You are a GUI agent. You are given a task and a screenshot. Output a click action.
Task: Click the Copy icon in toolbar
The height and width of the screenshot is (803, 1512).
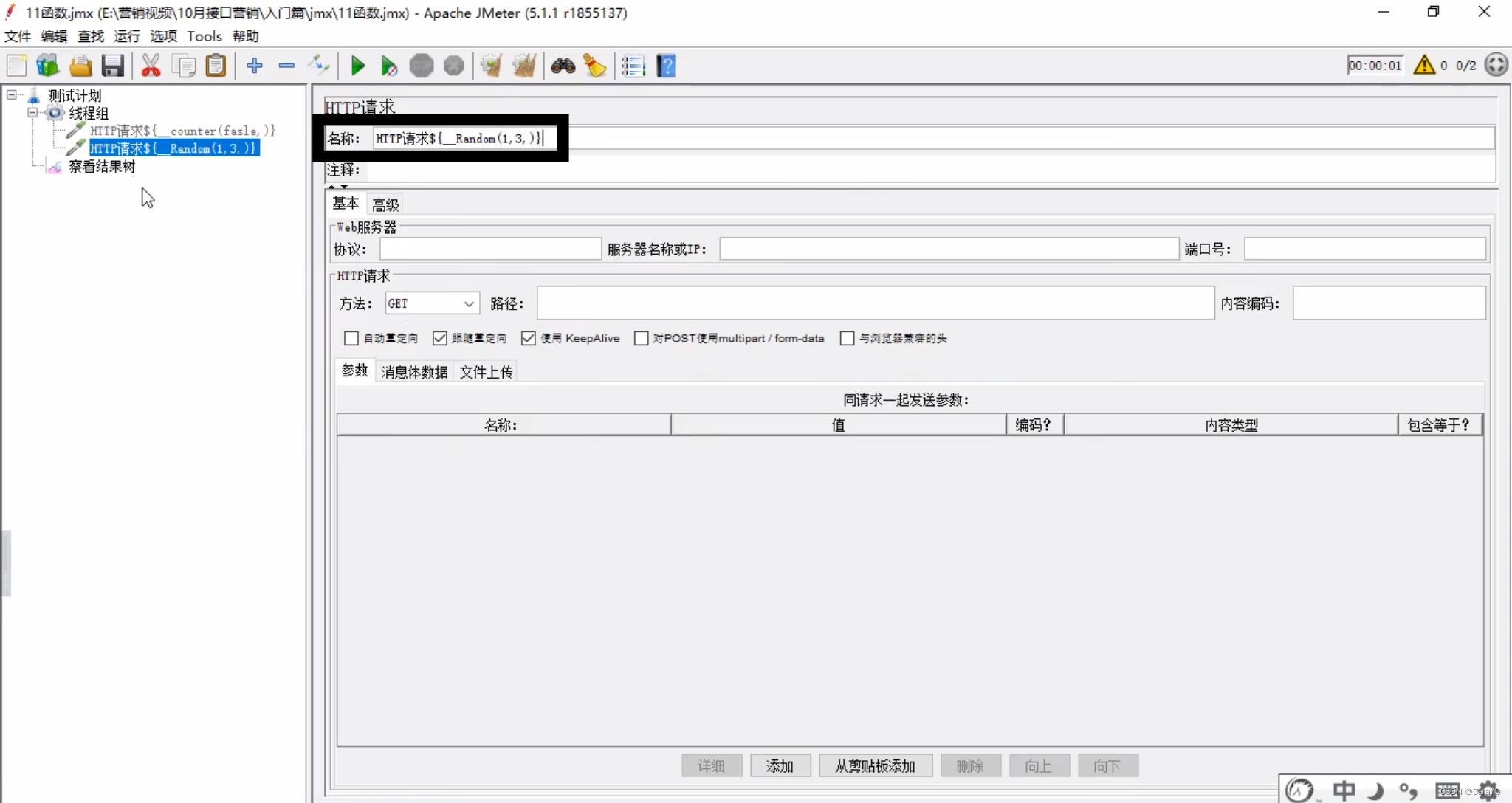183,66
